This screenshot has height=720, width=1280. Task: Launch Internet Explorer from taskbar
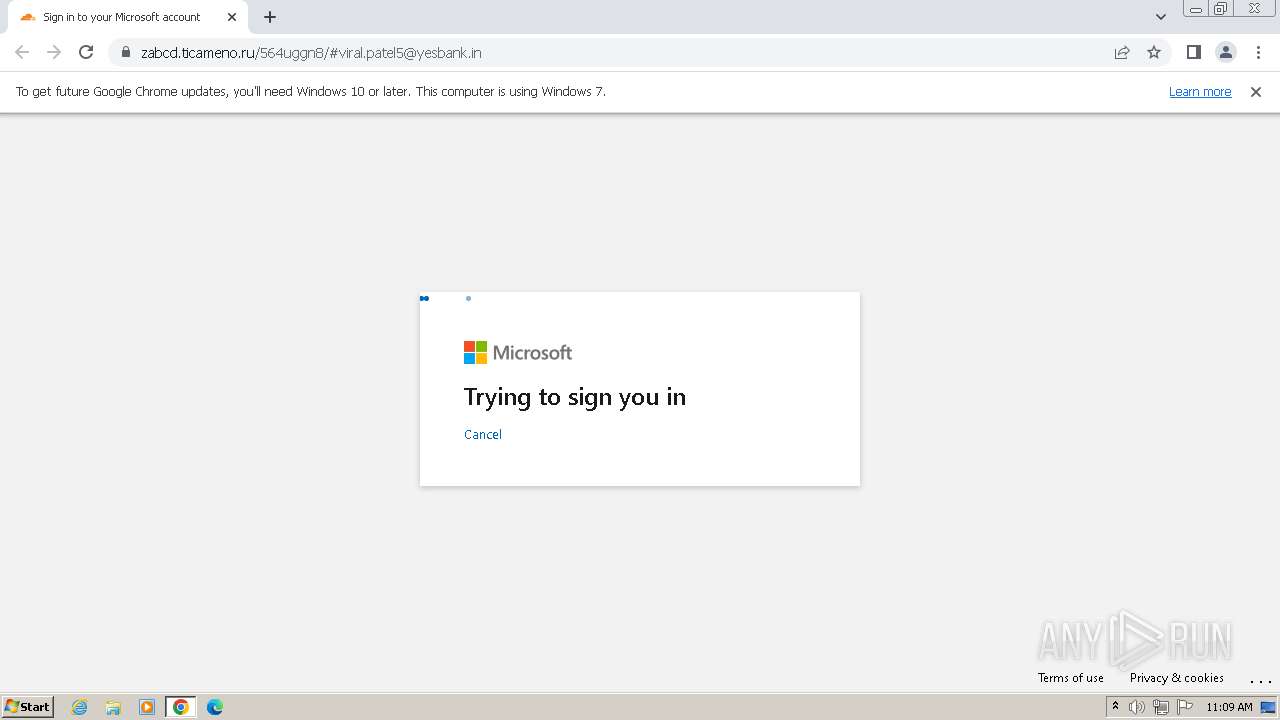pyautogui.click(x=80, y=707)
